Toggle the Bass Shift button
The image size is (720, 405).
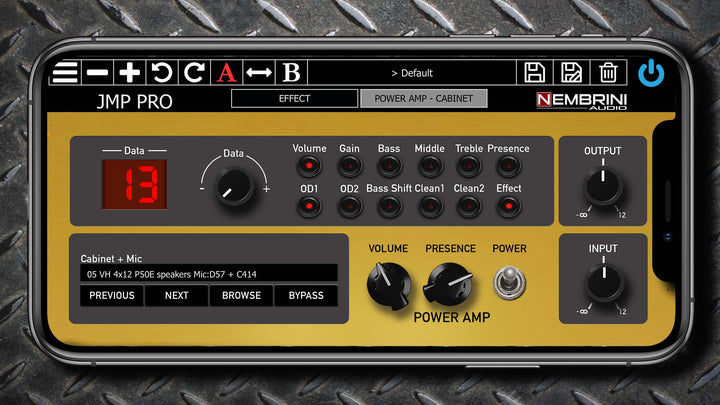coord(389,206)
